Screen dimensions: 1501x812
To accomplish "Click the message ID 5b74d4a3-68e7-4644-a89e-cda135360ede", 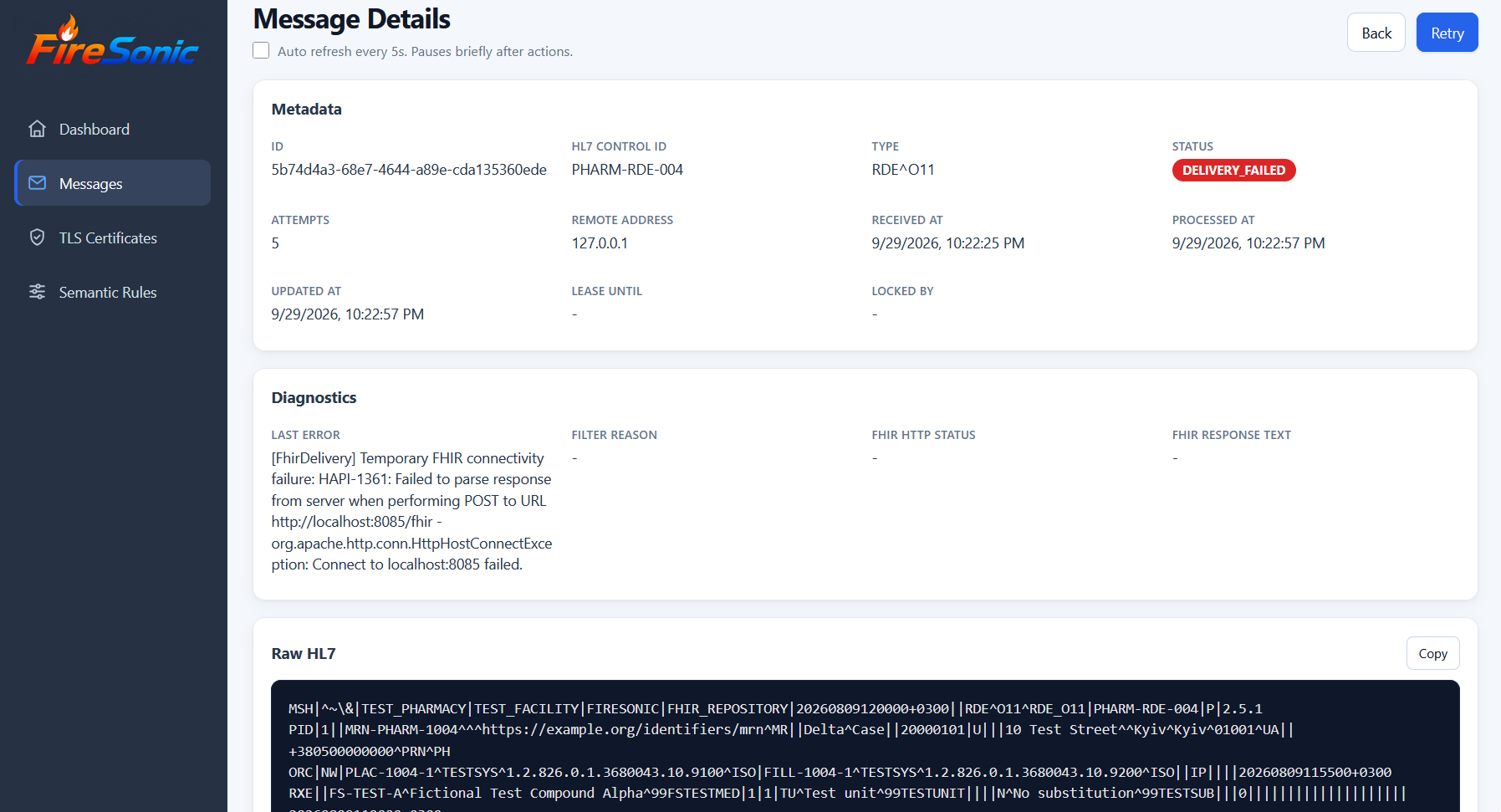I will click(x=409, y=170).
